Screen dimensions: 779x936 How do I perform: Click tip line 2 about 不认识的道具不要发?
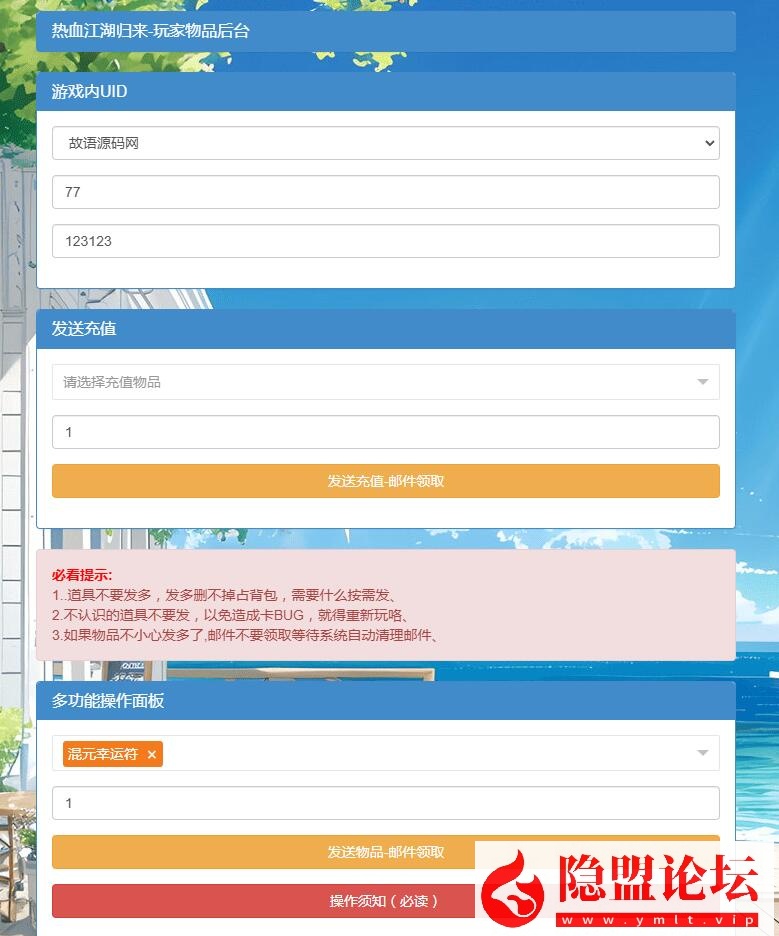232,615
